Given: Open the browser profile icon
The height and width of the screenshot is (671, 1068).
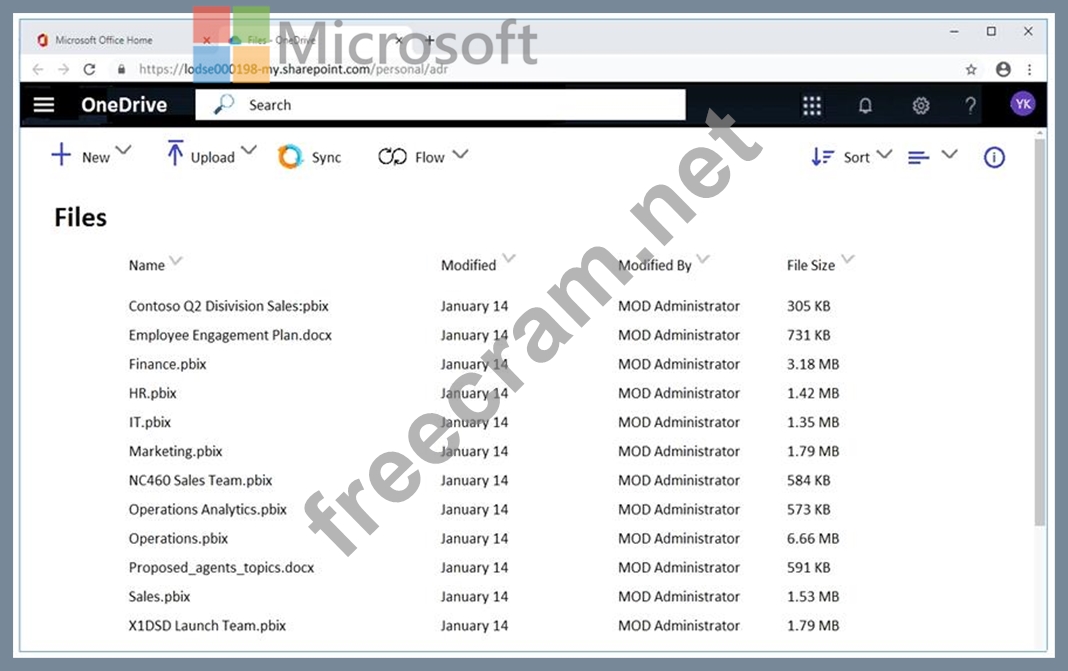Looking at the screenshot, I should click(1003, 69).
